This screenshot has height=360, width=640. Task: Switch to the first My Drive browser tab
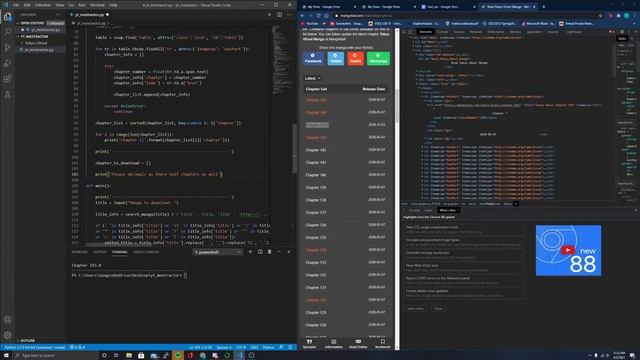pyautogui.click(x=328, y=7)
